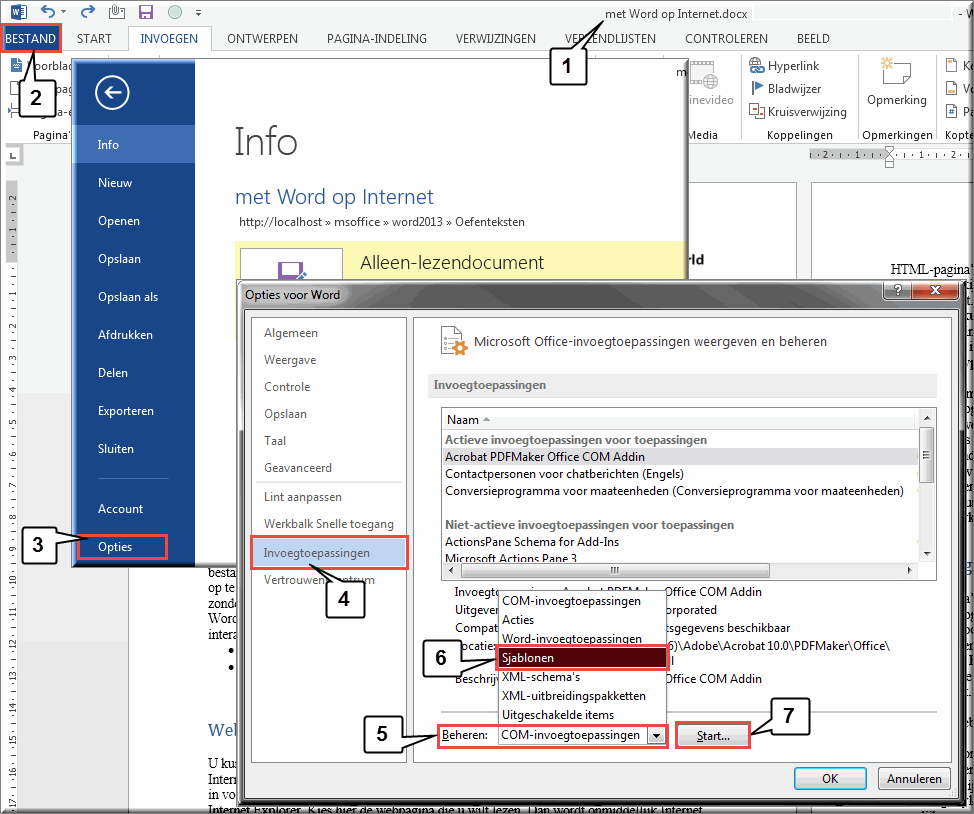Screen dimensions: 974x814
Task: Open the Customize Quick Access Toolbar arrow
Action: [198, 12]
